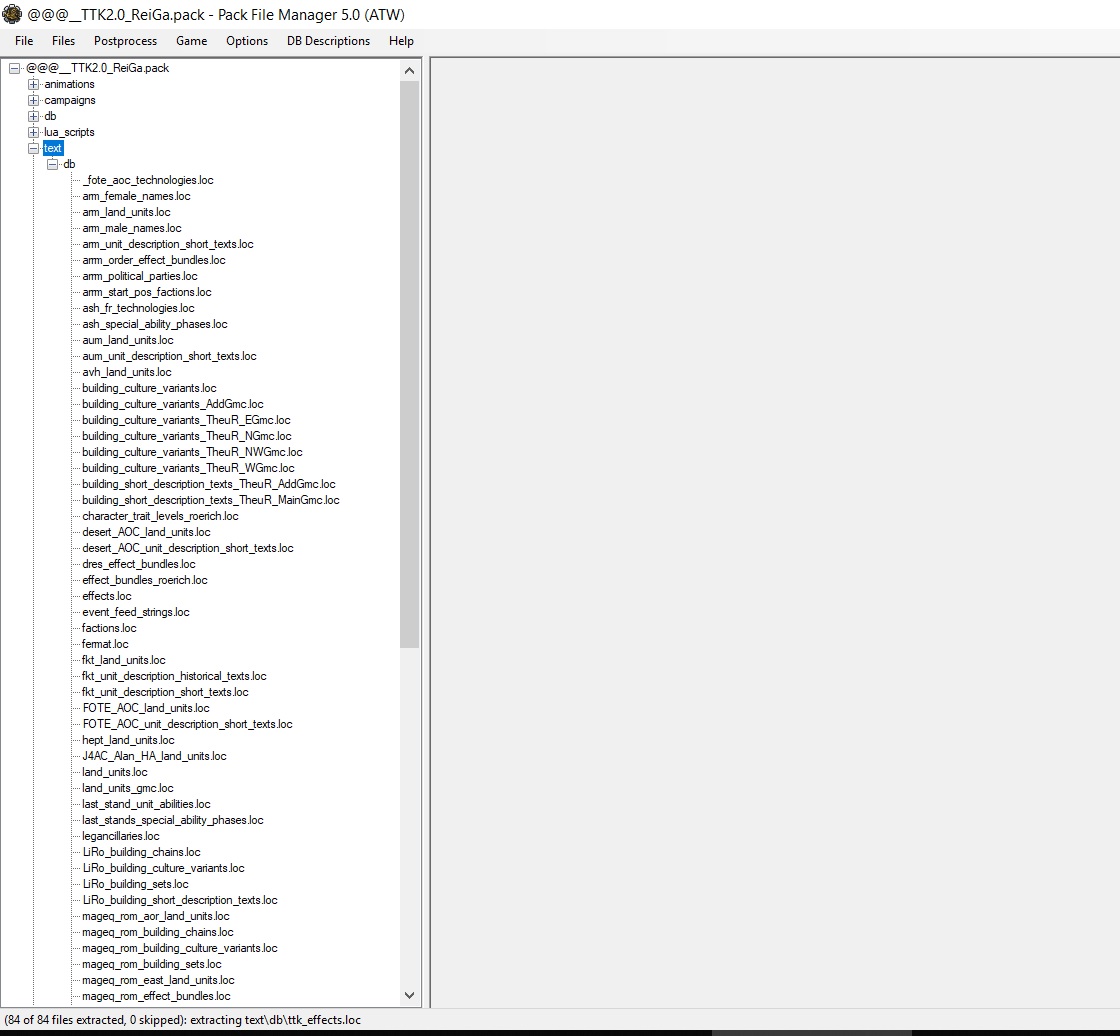Select the campaigns folder label
1120x1036 pixels.
pyautogui.click(x=70, y=100)
